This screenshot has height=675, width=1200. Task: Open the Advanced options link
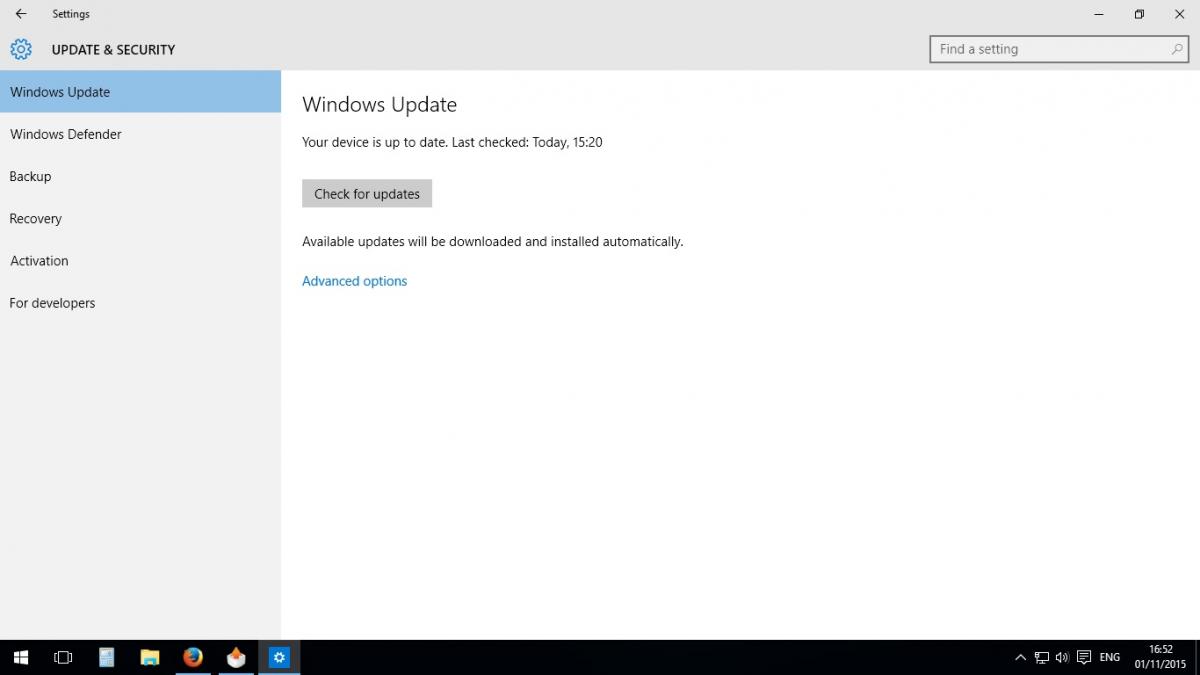coord(354,281)
